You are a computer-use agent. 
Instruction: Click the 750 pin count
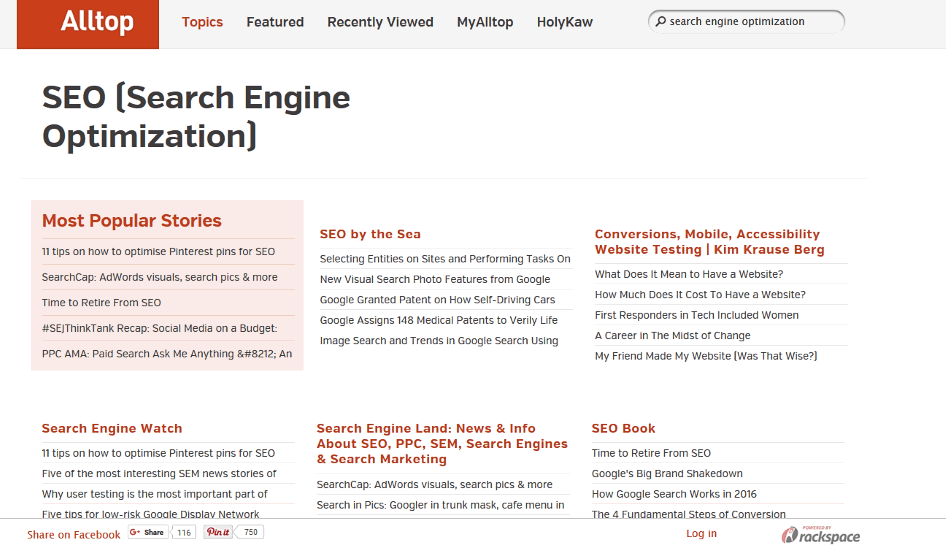(251, 532)
